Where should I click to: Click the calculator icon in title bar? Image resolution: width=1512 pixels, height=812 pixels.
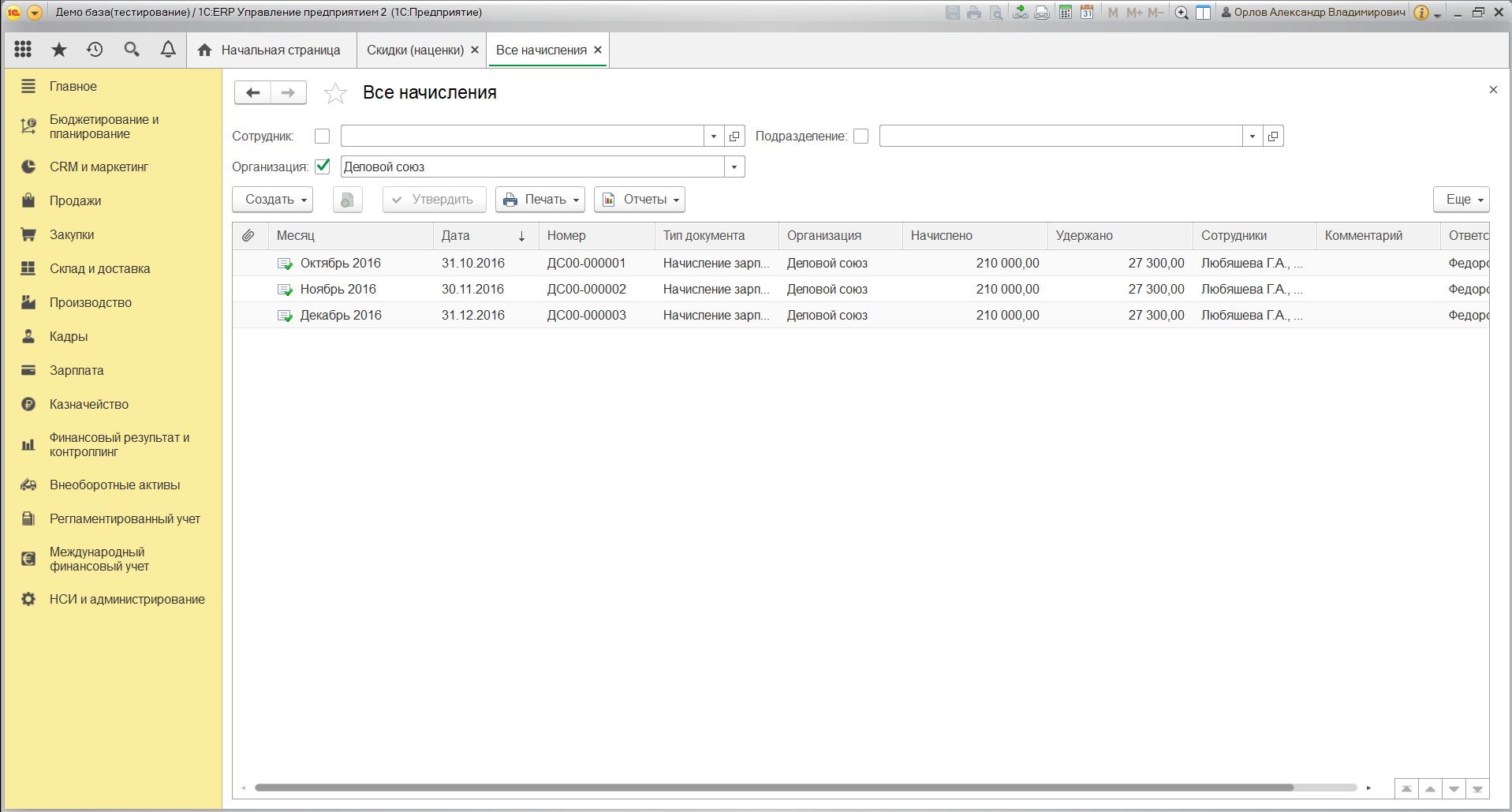(1066, 13)
